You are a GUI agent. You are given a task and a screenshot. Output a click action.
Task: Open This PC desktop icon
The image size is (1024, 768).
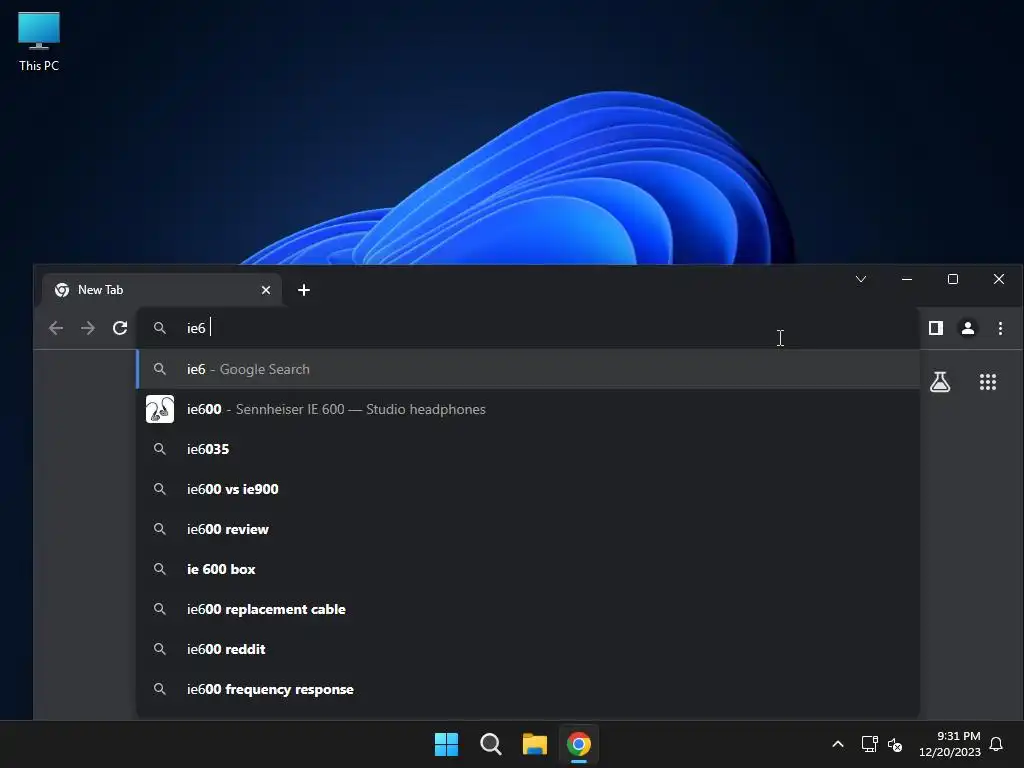click(39, 42)
